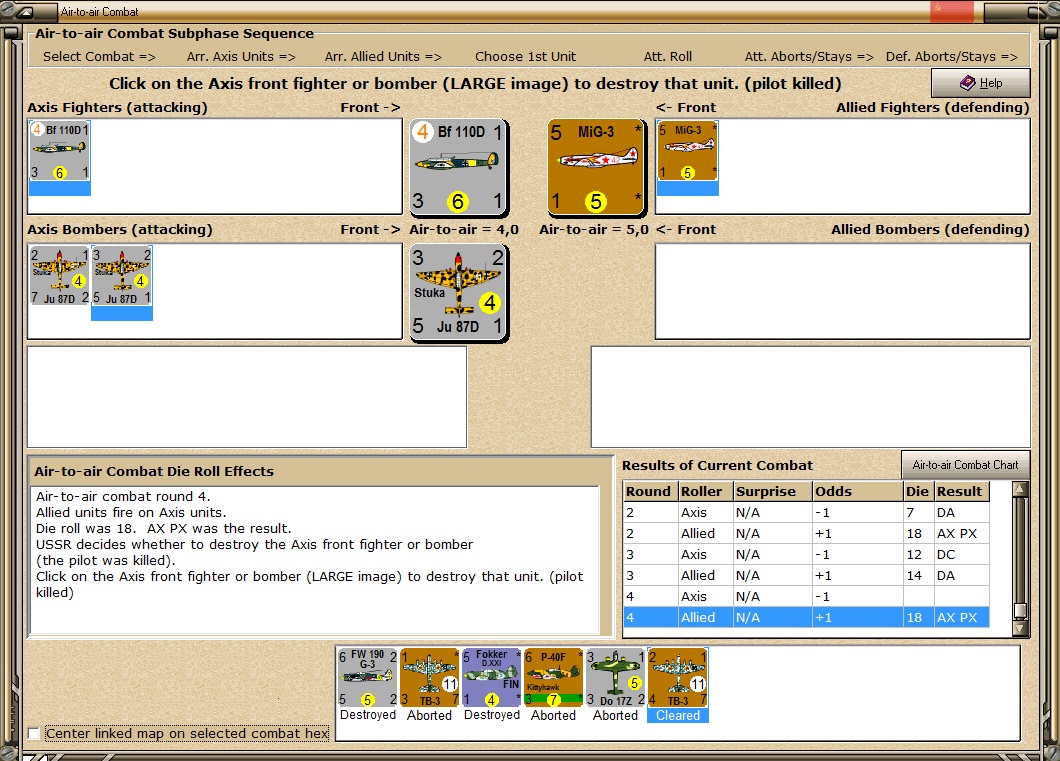
Task: Select aborted Do 17Z counter
Action: pos(616,678)
